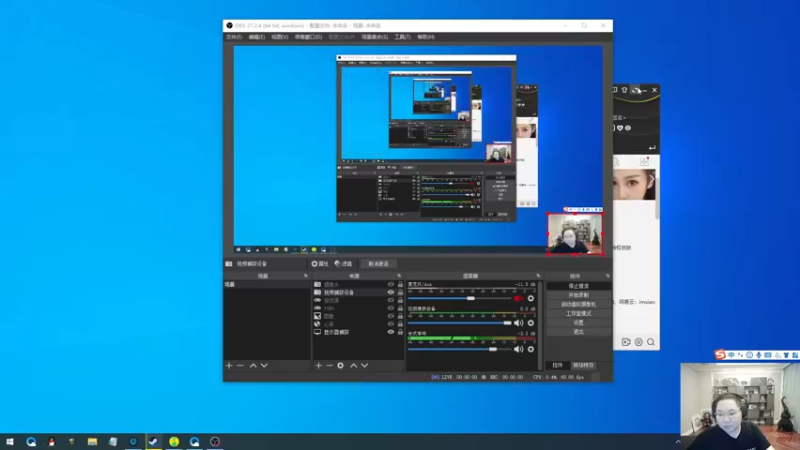This screenshot has height=450, width=800.
Task: Open 设置 settings from controls panel
Action: (x=579, y=323)
